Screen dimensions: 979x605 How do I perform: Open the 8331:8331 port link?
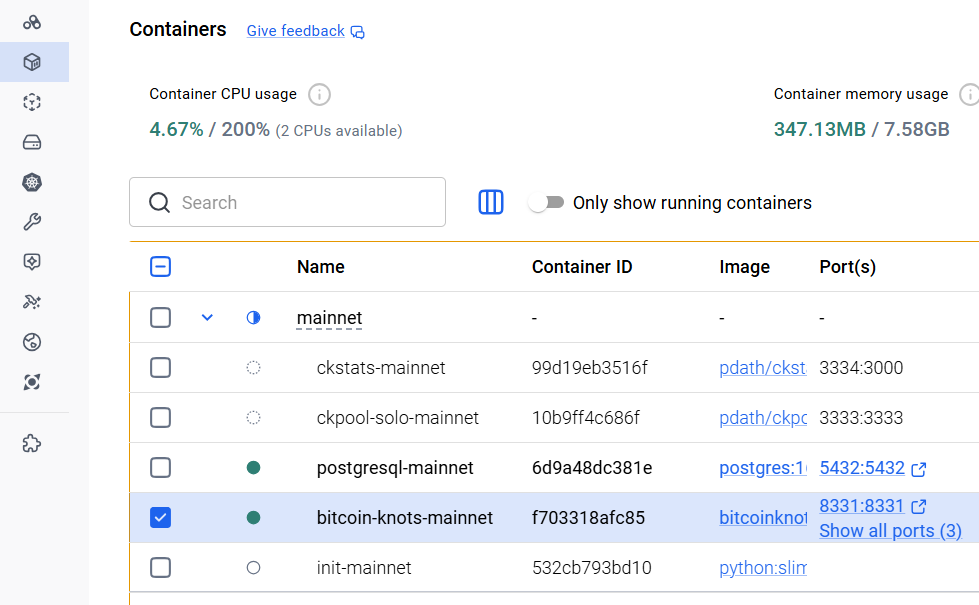861,506
